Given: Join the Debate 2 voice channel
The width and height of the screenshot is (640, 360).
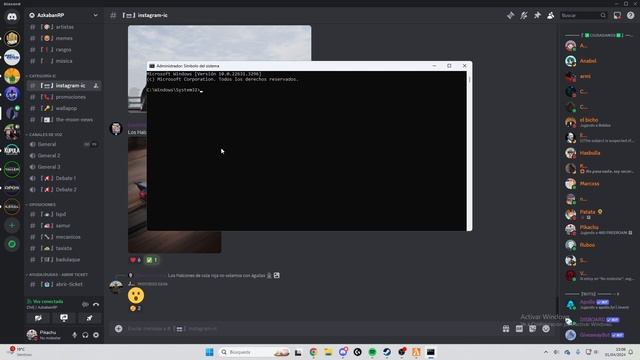Looking at the screenshot, I should pyautogui.click(x=63, y=190).
